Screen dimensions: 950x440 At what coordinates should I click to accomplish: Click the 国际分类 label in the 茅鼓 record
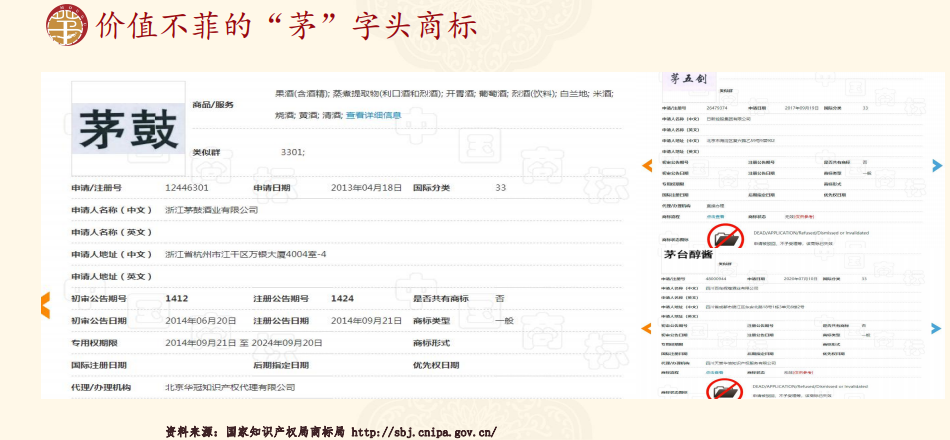click(431, 188)
